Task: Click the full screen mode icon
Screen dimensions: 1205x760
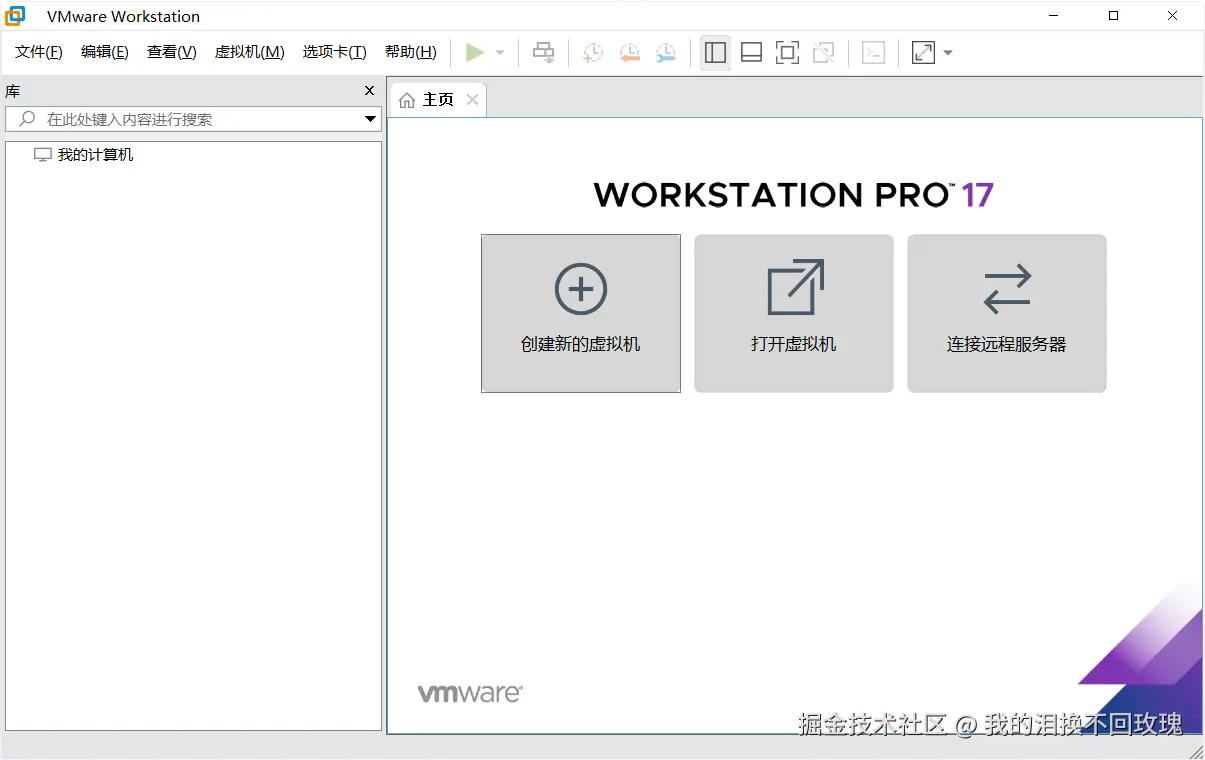Action: click(x=787, y=53)
